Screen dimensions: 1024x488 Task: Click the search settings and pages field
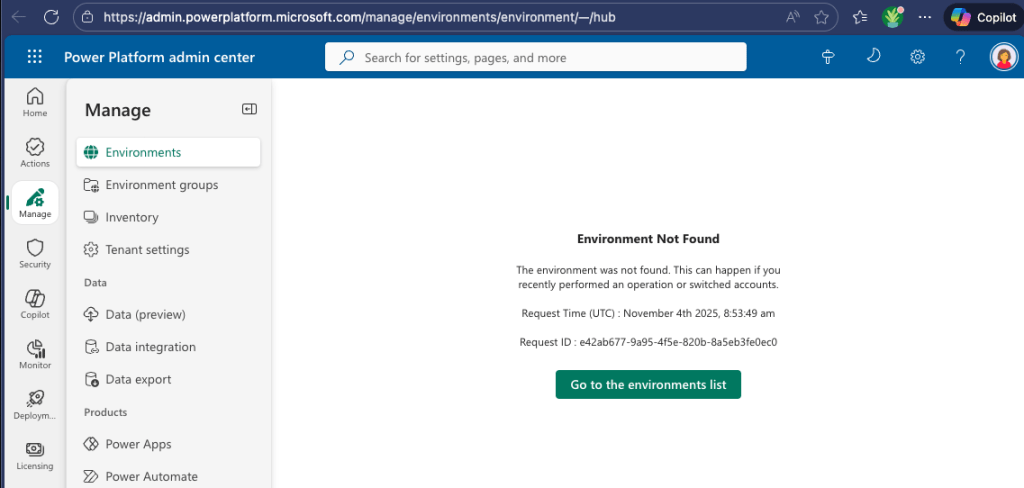536,57
